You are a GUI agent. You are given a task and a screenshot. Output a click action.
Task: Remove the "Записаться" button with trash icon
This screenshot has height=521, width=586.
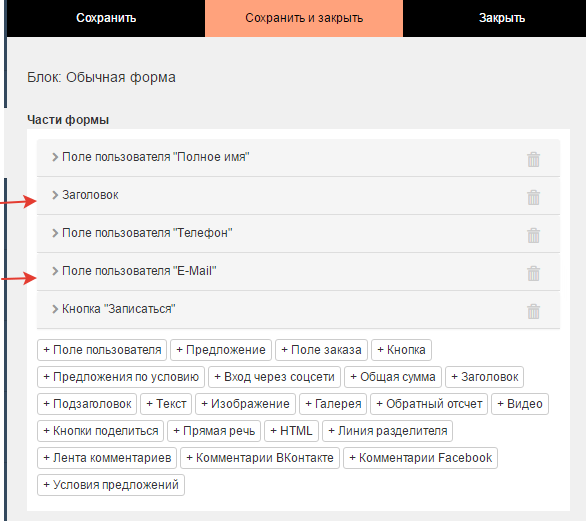(533, 311)
